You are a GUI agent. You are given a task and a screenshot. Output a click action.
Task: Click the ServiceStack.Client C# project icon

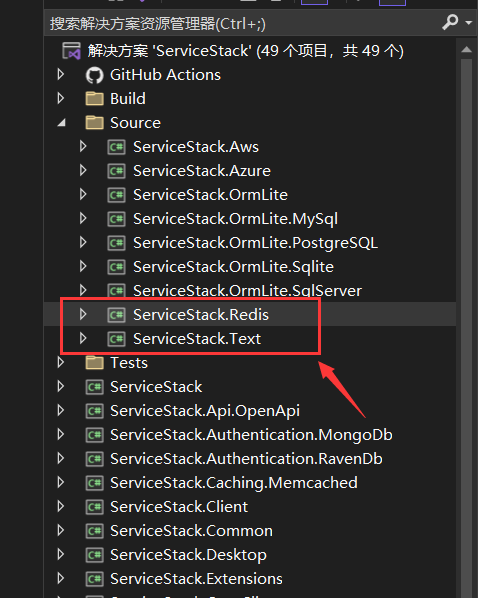pos(94,507)
